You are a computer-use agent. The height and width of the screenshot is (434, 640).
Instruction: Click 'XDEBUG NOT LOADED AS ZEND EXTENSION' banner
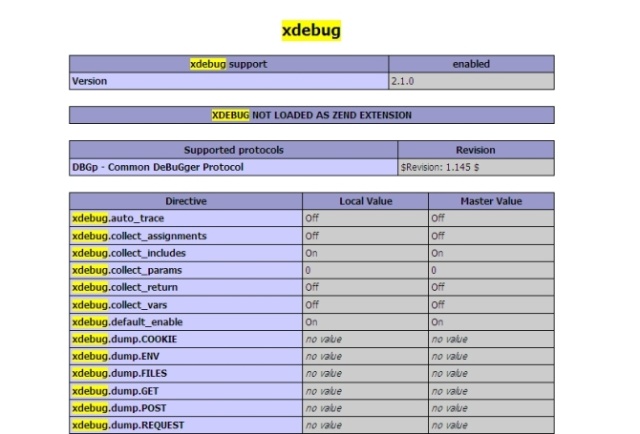312,115
